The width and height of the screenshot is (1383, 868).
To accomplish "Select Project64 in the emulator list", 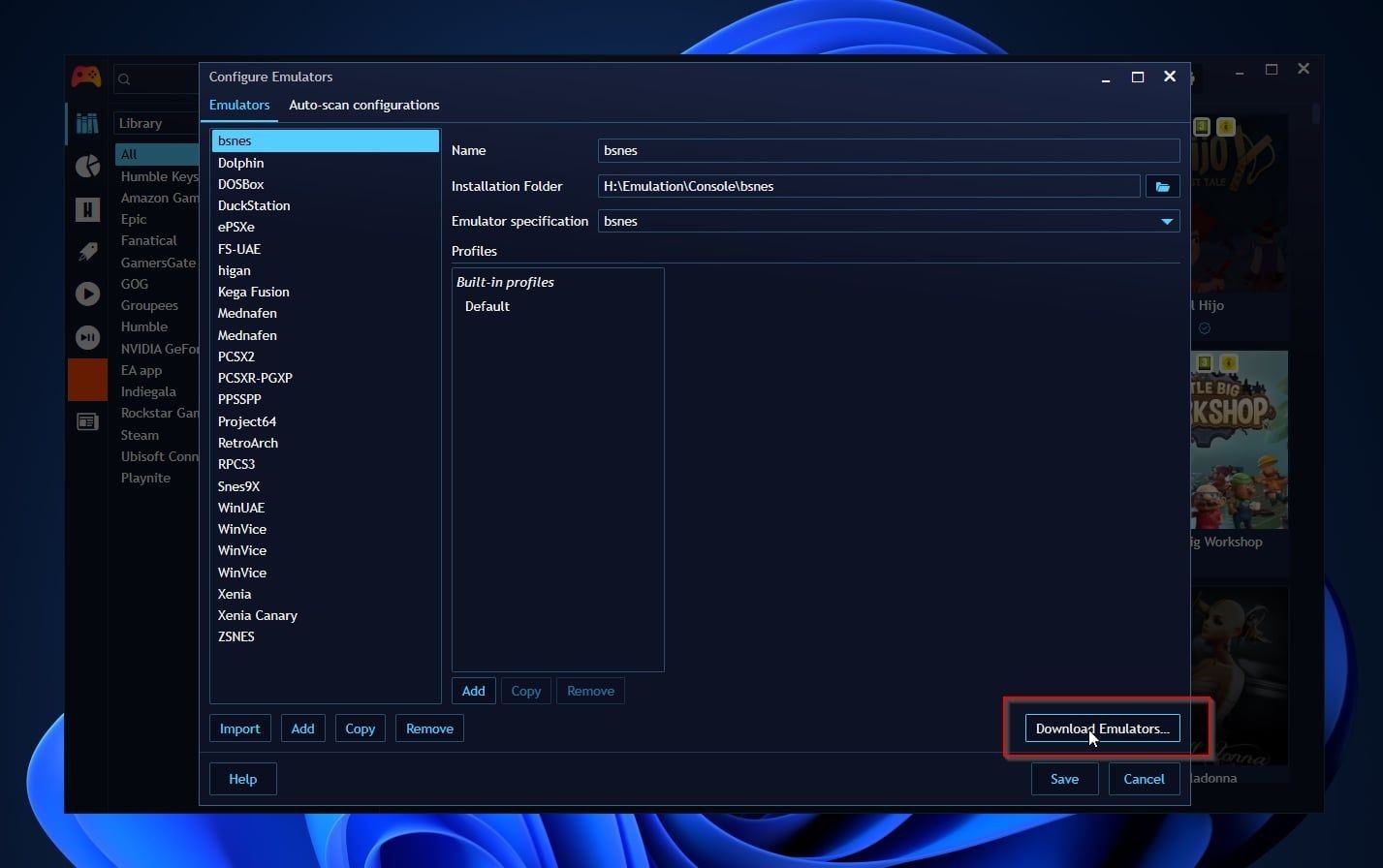I will (x=326, y=421).
